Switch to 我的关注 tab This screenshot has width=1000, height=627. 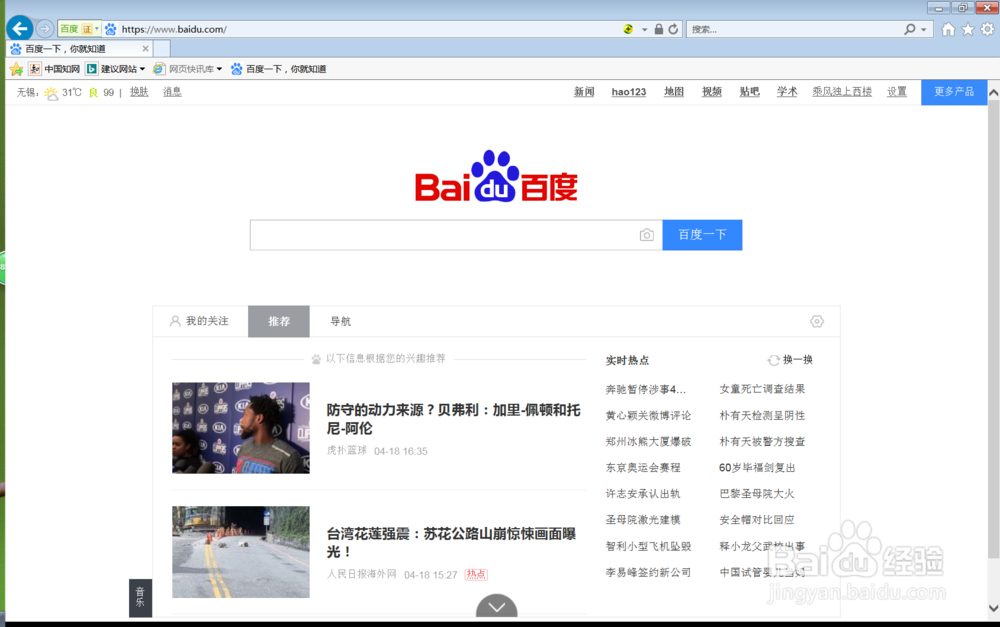(x=200, y=321)
